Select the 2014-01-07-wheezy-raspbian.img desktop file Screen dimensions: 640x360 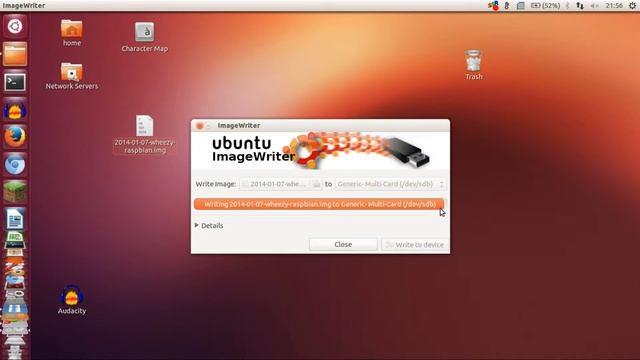[x=144, y=134]
